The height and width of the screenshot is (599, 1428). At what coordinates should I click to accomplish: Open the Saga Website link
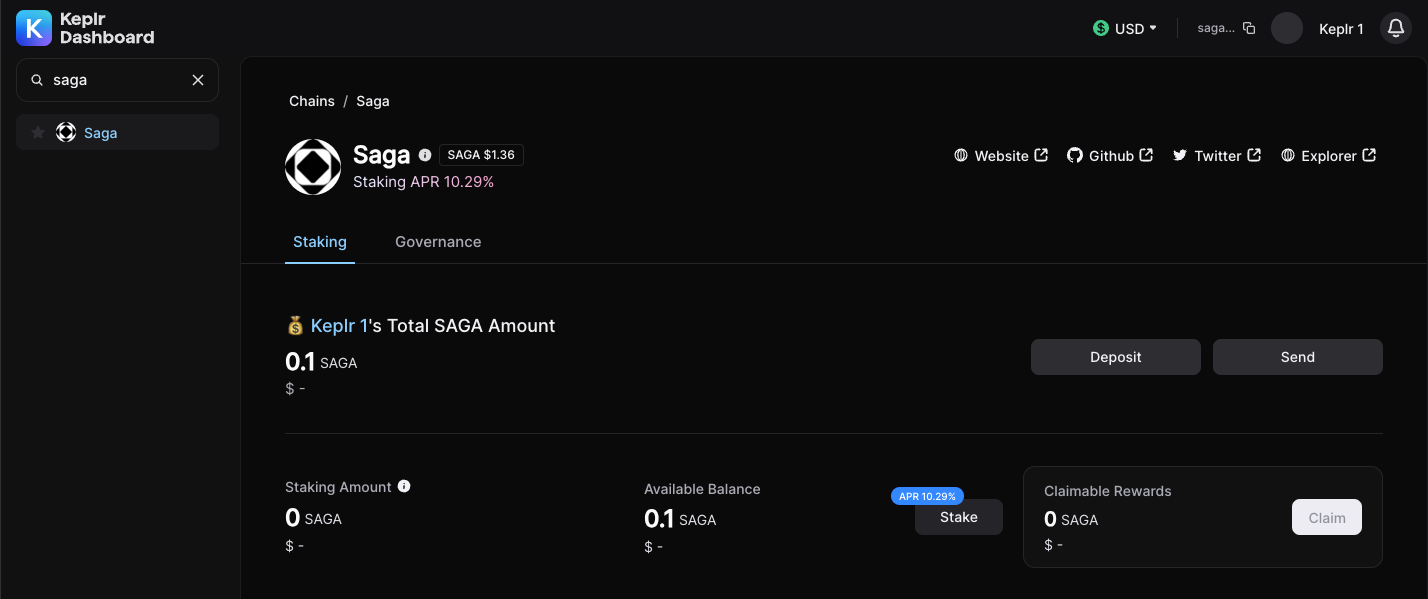1001,156
